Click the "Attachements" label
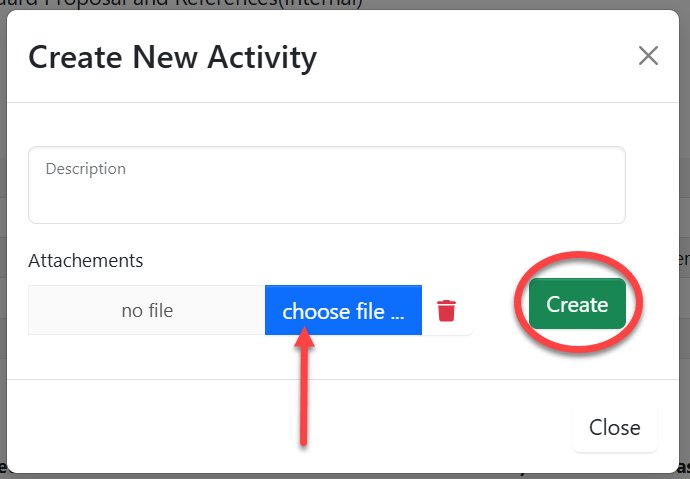The height and width of the screenshot is (479, 690). pos(86,261)
